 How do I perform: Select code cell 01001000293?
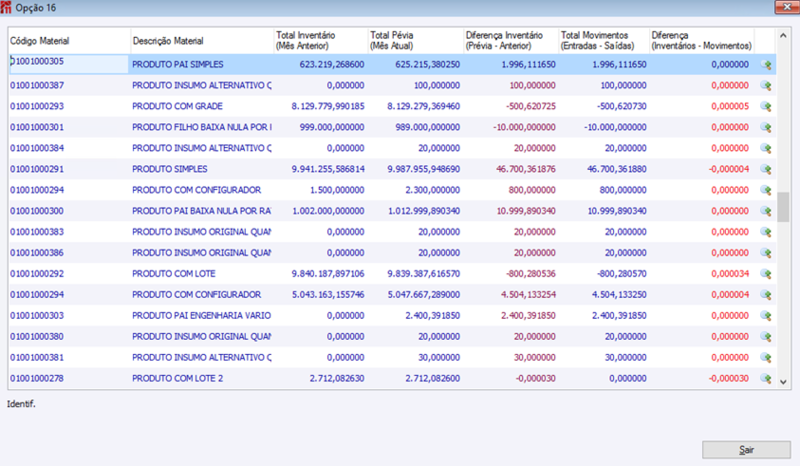tap(37, 106)
